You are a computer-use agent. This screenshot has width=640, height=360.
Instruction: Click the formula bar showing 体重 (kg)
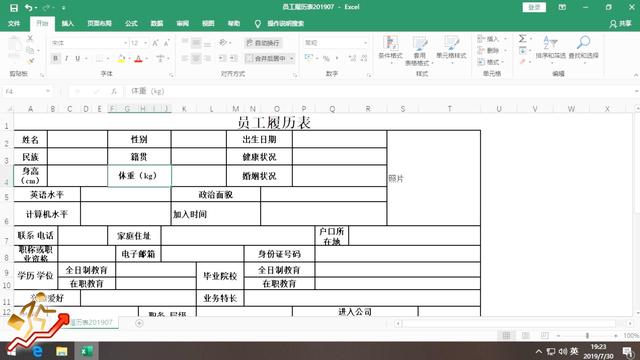pyautogui.click(x=380, y=91)
